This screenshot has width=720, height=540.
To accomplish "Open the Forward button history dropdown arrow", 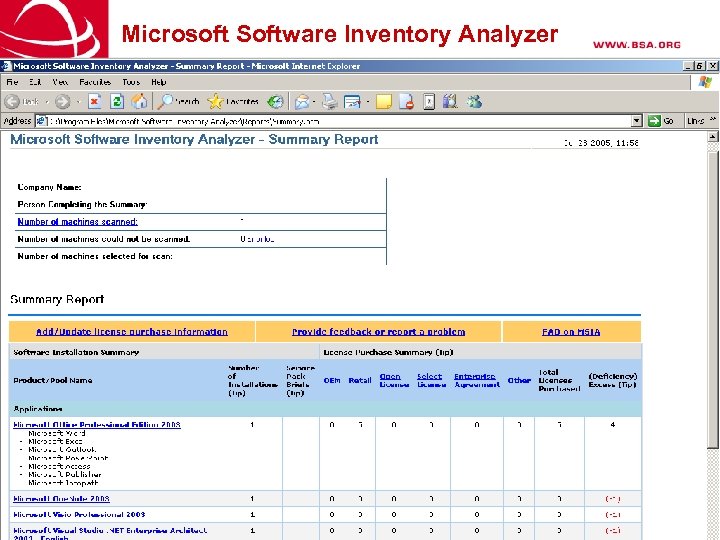I will pos(78,102).
